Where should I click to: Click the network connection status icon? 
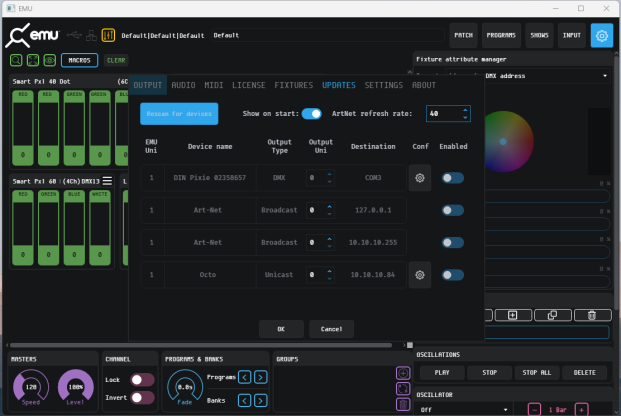(x=91, y=35)
